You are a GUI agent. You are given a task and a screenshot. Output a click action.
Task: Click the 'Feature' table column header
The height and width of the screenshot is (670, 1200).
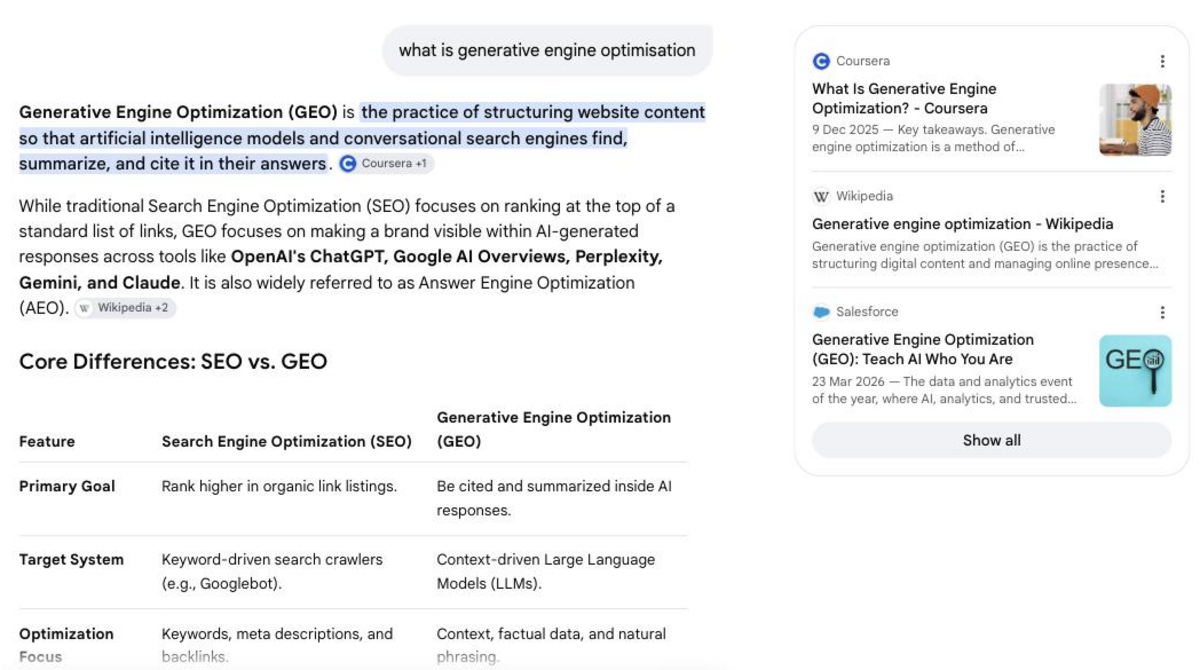[47, 441]
